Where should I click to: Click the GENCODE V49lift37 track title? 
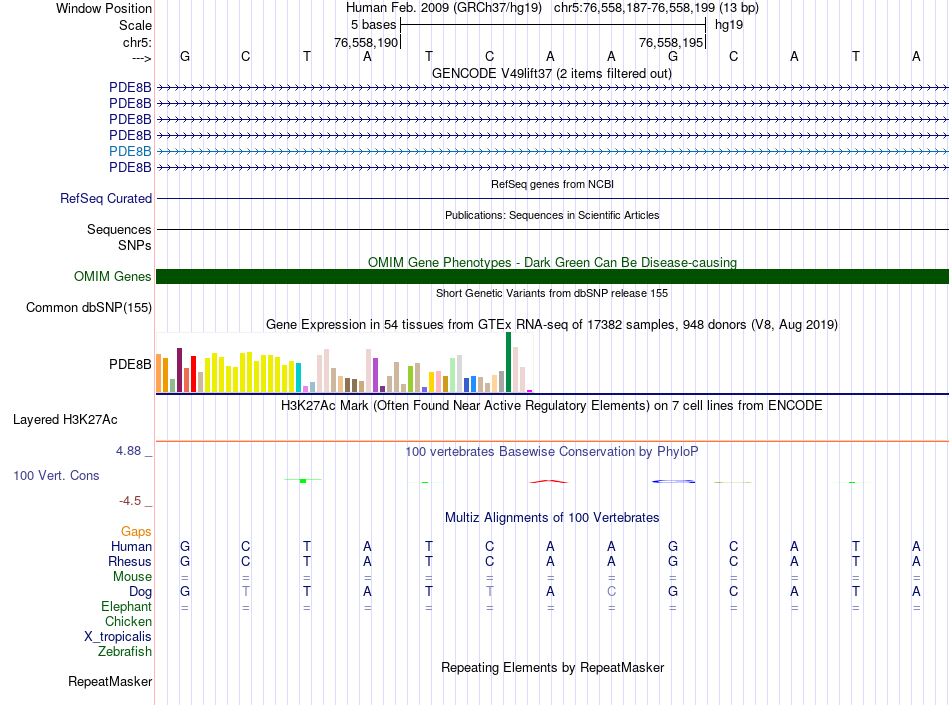tap(552, 74)
